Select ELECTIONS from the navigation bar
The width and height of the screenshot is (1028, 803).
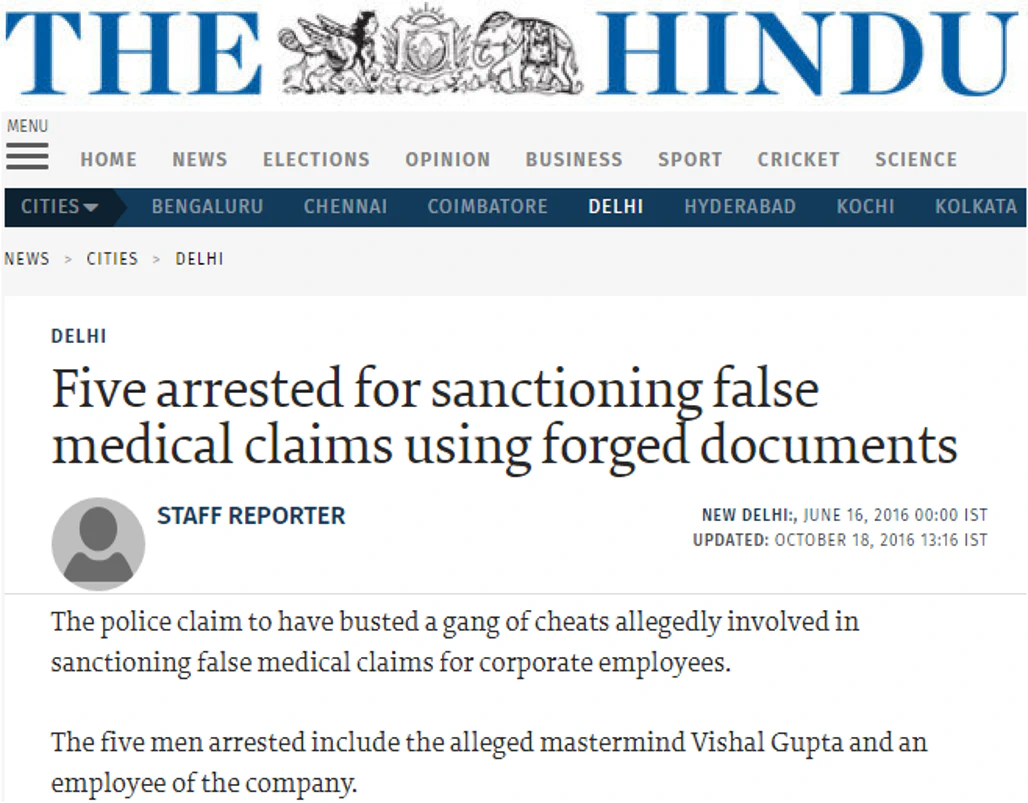[316, 158]
